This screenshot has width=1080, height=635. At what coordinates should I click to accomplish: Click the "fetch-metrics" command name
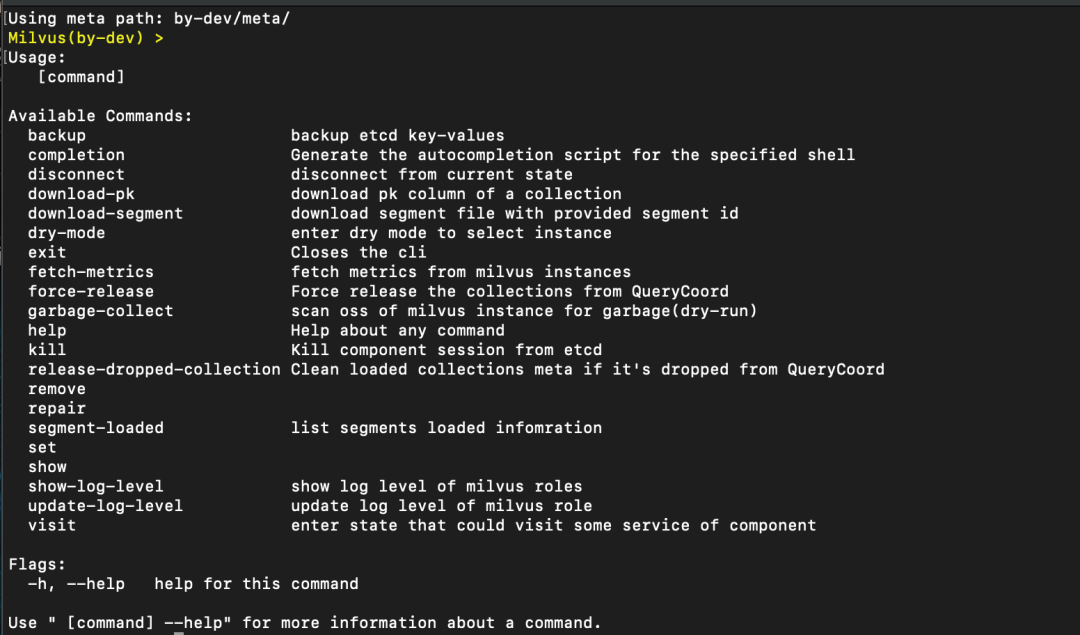(x=91, y=272)
